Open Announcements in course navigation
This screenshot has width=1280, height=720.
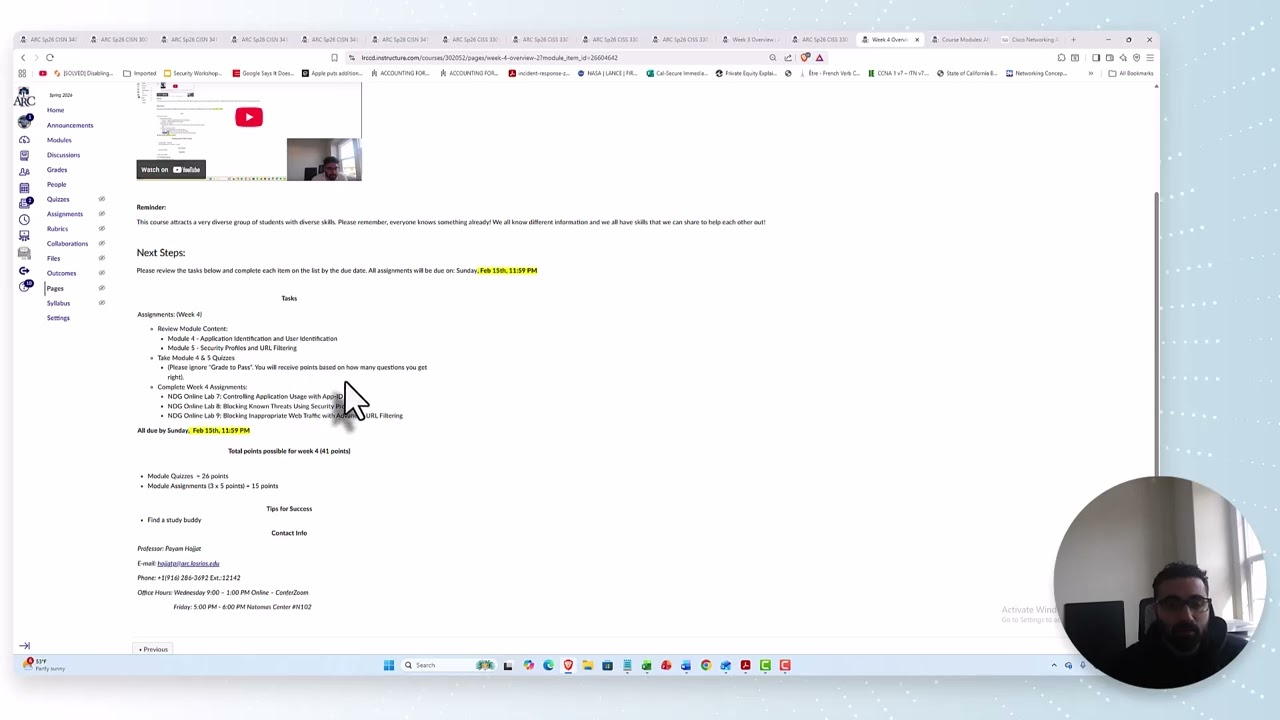[70, 125]
